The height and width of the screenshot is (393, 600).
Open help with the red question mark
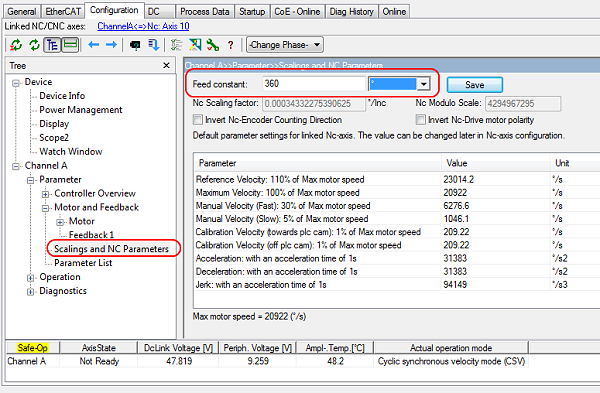pos(230,45)
